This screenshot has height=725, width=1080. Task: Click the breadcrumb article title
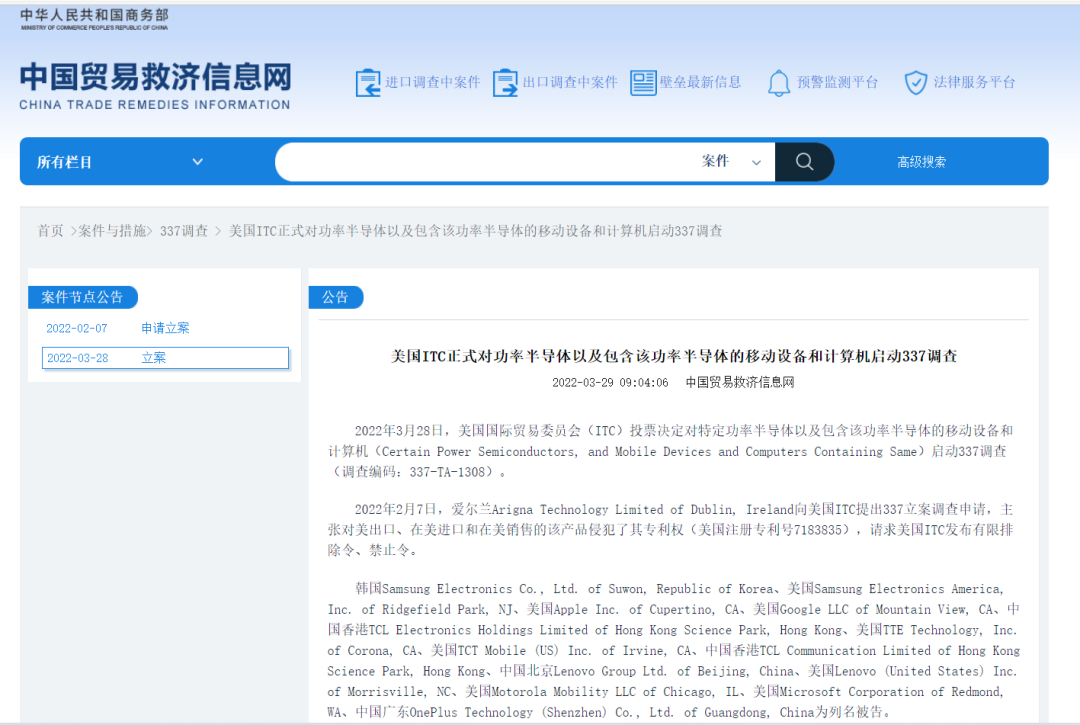pos(475,231)
